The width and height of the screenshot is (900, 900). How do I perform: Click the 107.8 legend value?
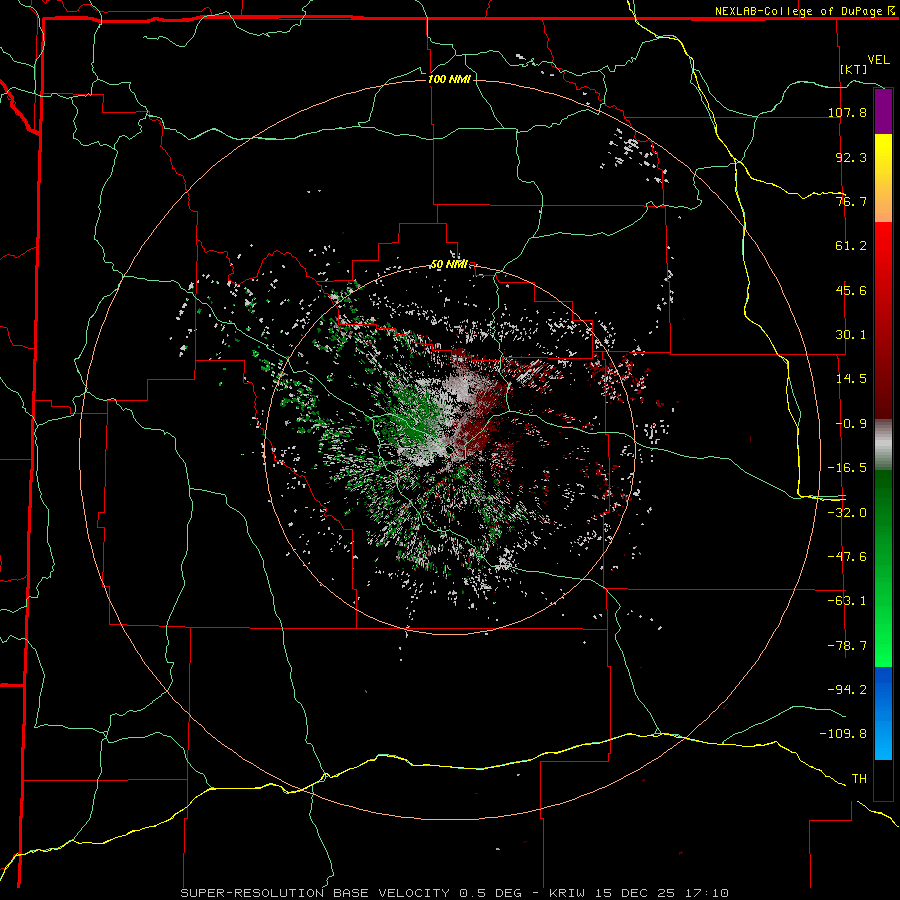pyautogui.click(x=847, y=112)
